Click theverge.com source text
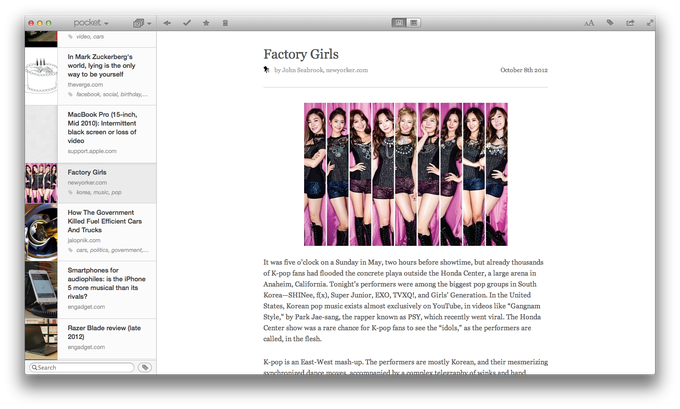 point(85,85)
